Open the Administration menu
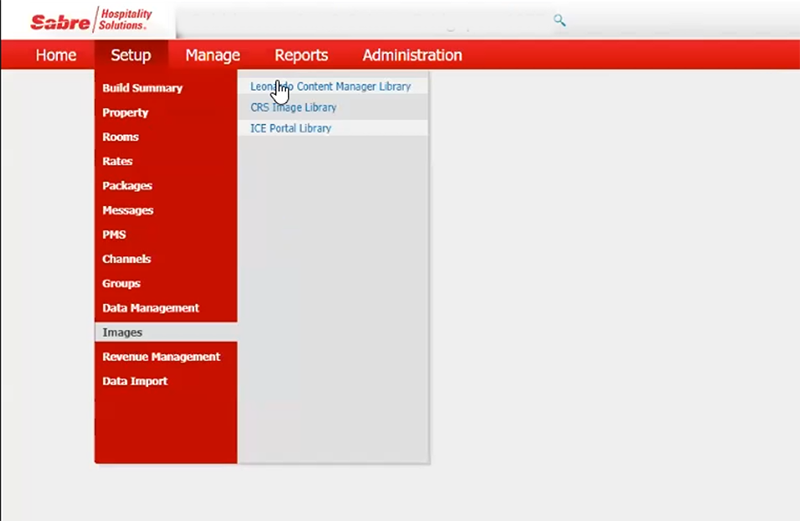The height and width of the screenshot is (521, 800). tap(412, 55)
